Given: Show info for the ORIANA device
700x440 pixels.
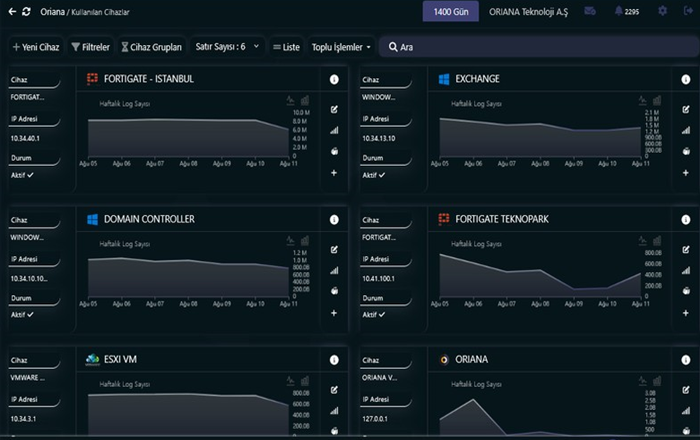Looking at the screenshot, I should click(686, 360).
